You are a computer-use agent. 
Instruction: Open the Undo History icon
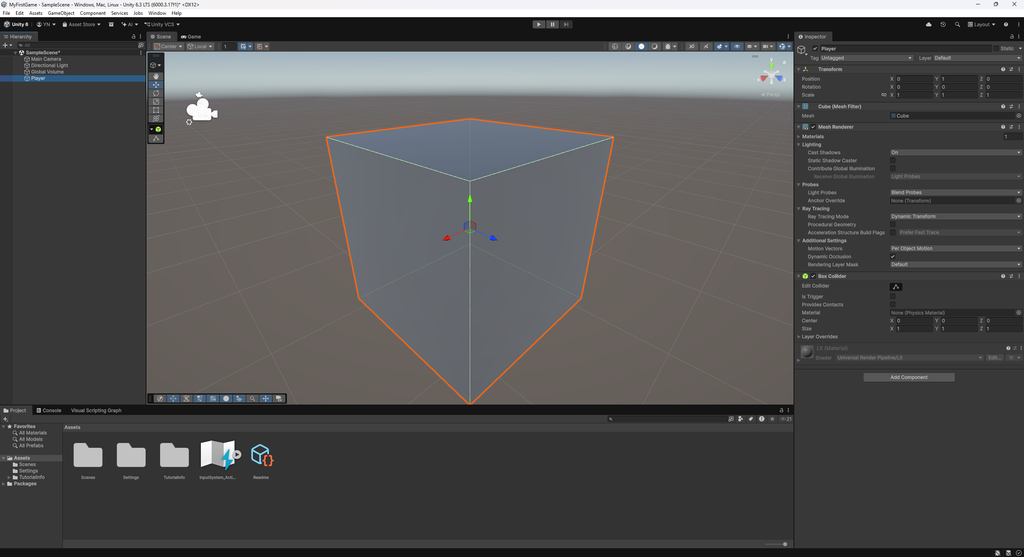tap(943, 24)
